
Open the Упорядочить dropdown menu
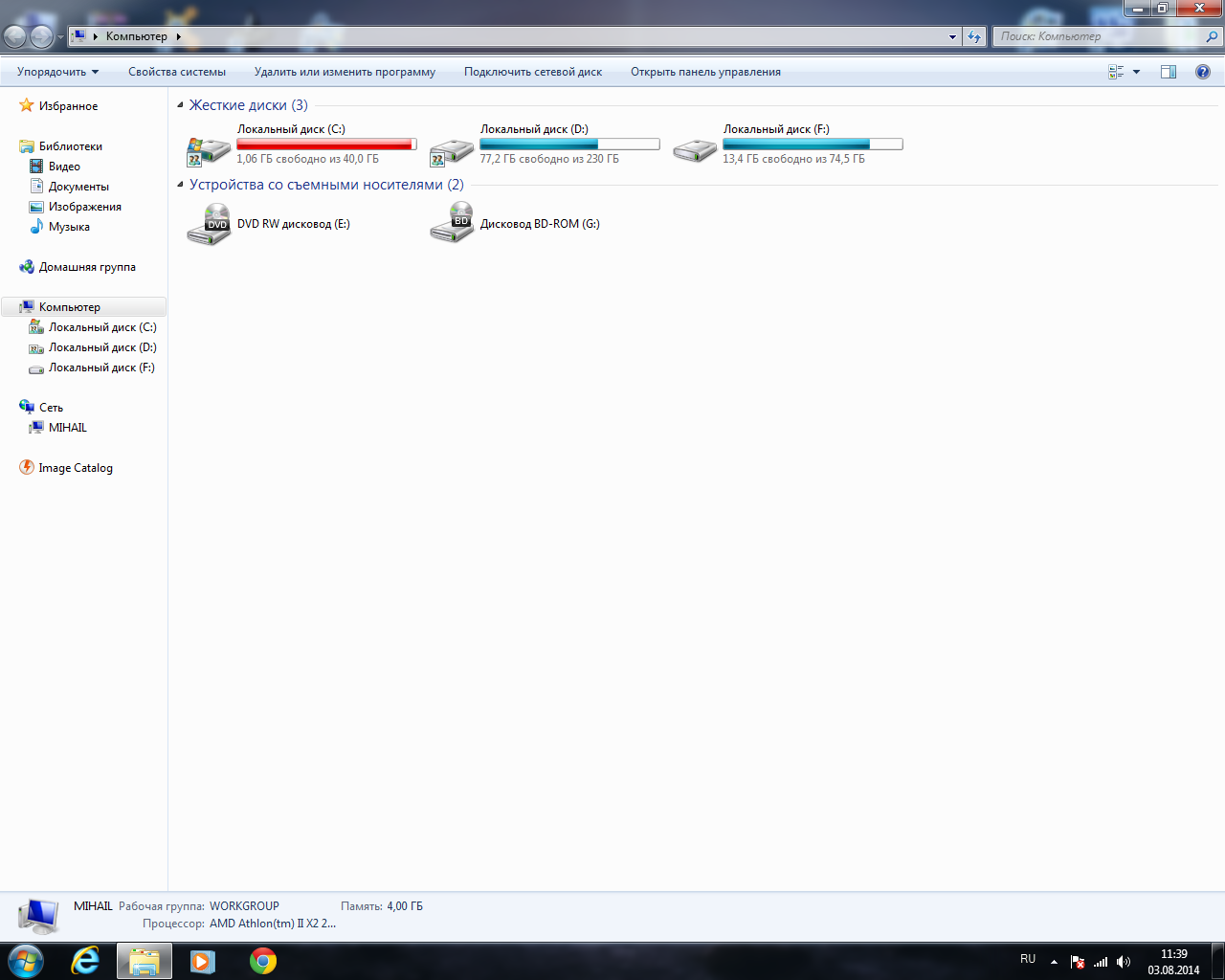[57, 72]
